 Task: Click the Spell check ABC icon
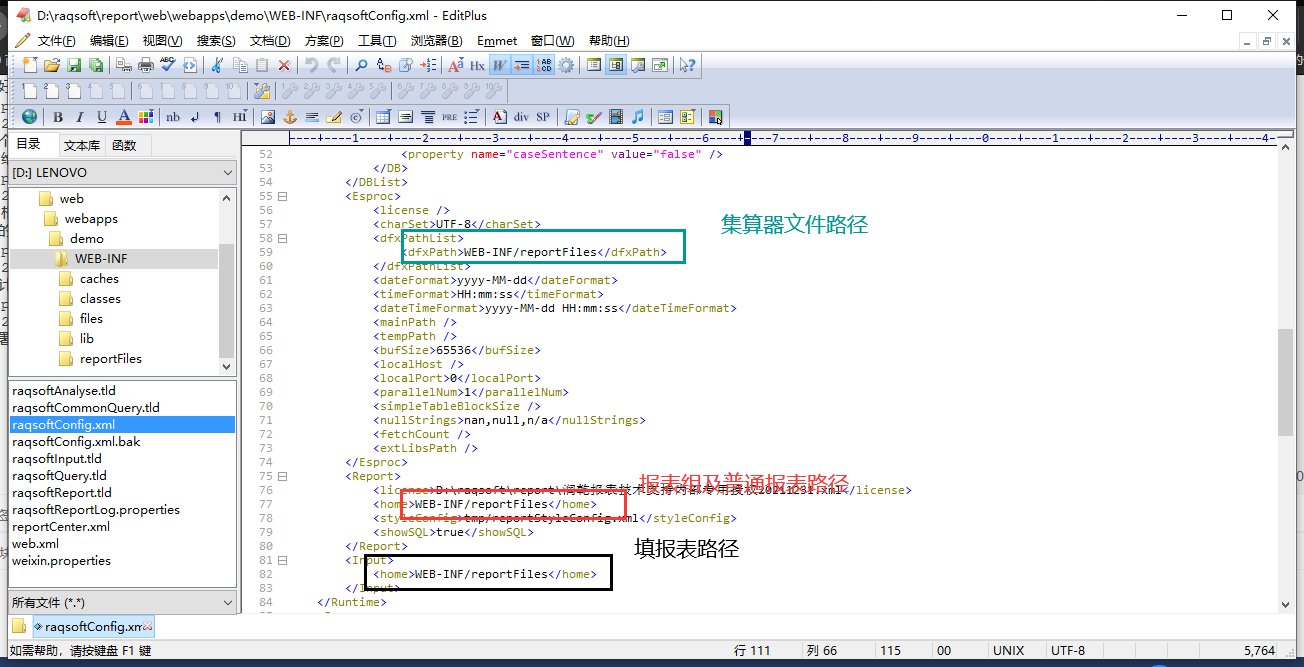click(167, 65)
